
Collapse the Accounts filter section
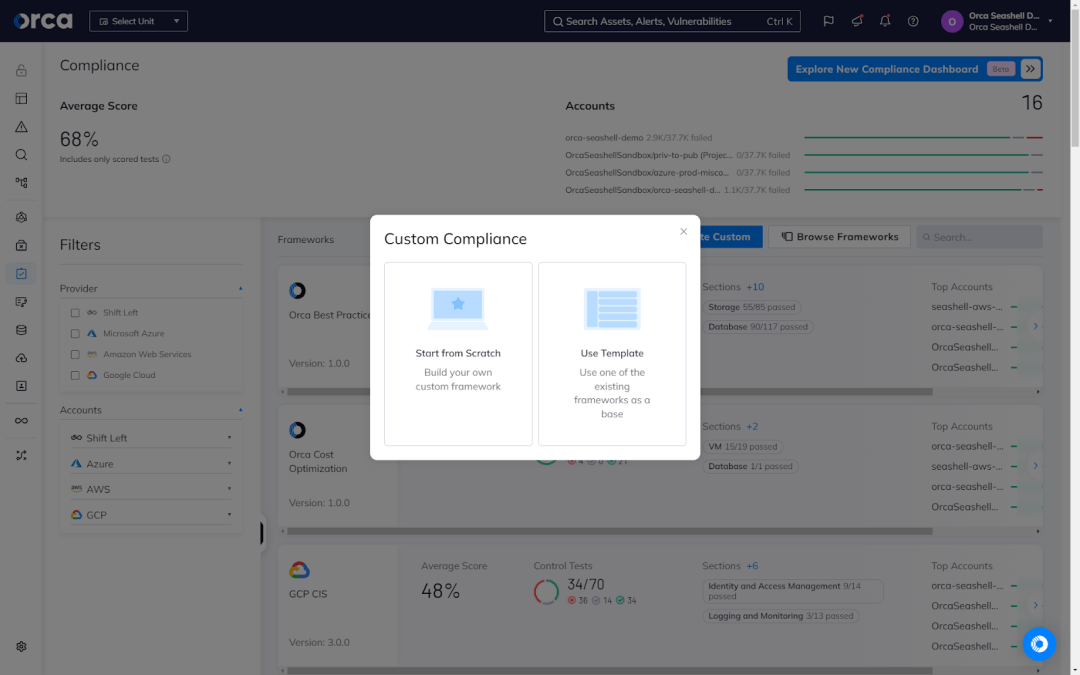click(x=240, y=410)
